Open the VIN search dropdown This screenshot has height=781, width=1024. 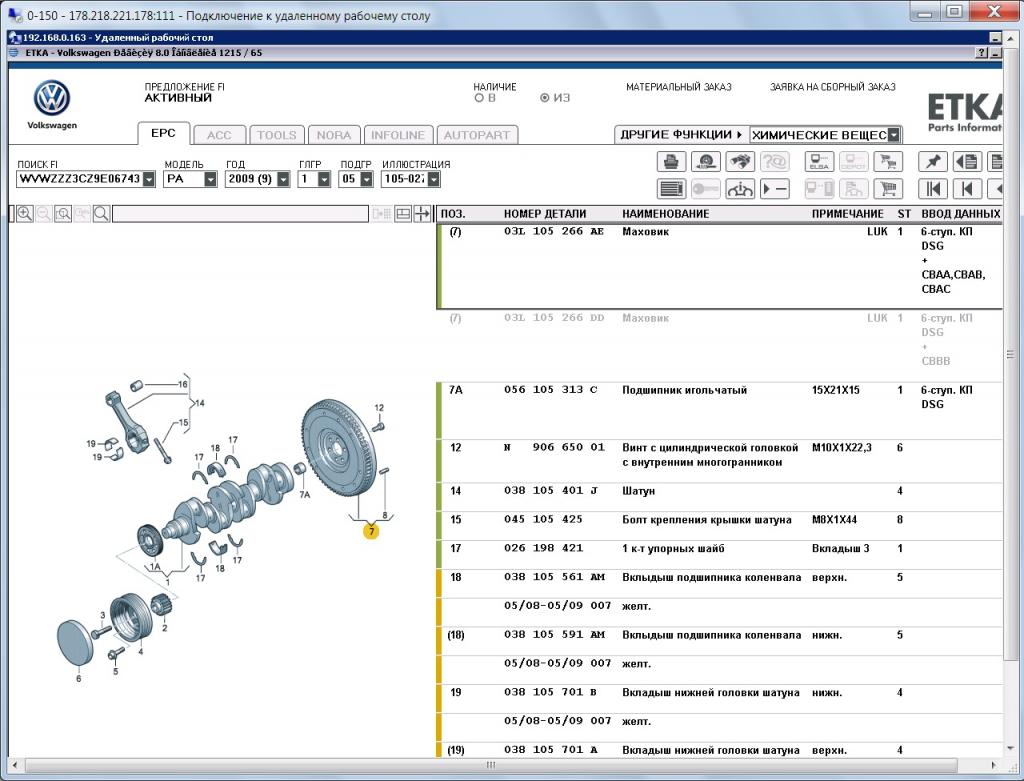pos(149,179)
